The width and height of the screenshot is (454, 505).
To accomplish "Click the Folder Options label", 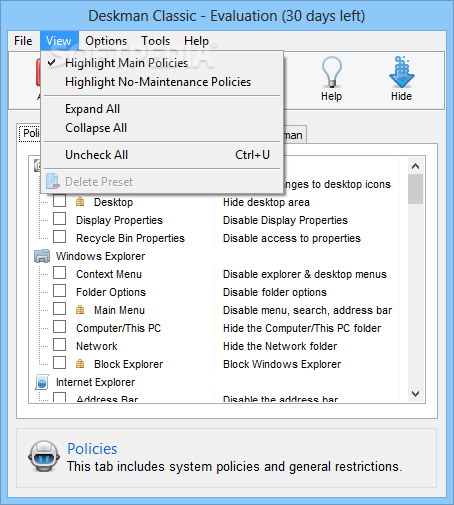I will [x=111, y=292].
